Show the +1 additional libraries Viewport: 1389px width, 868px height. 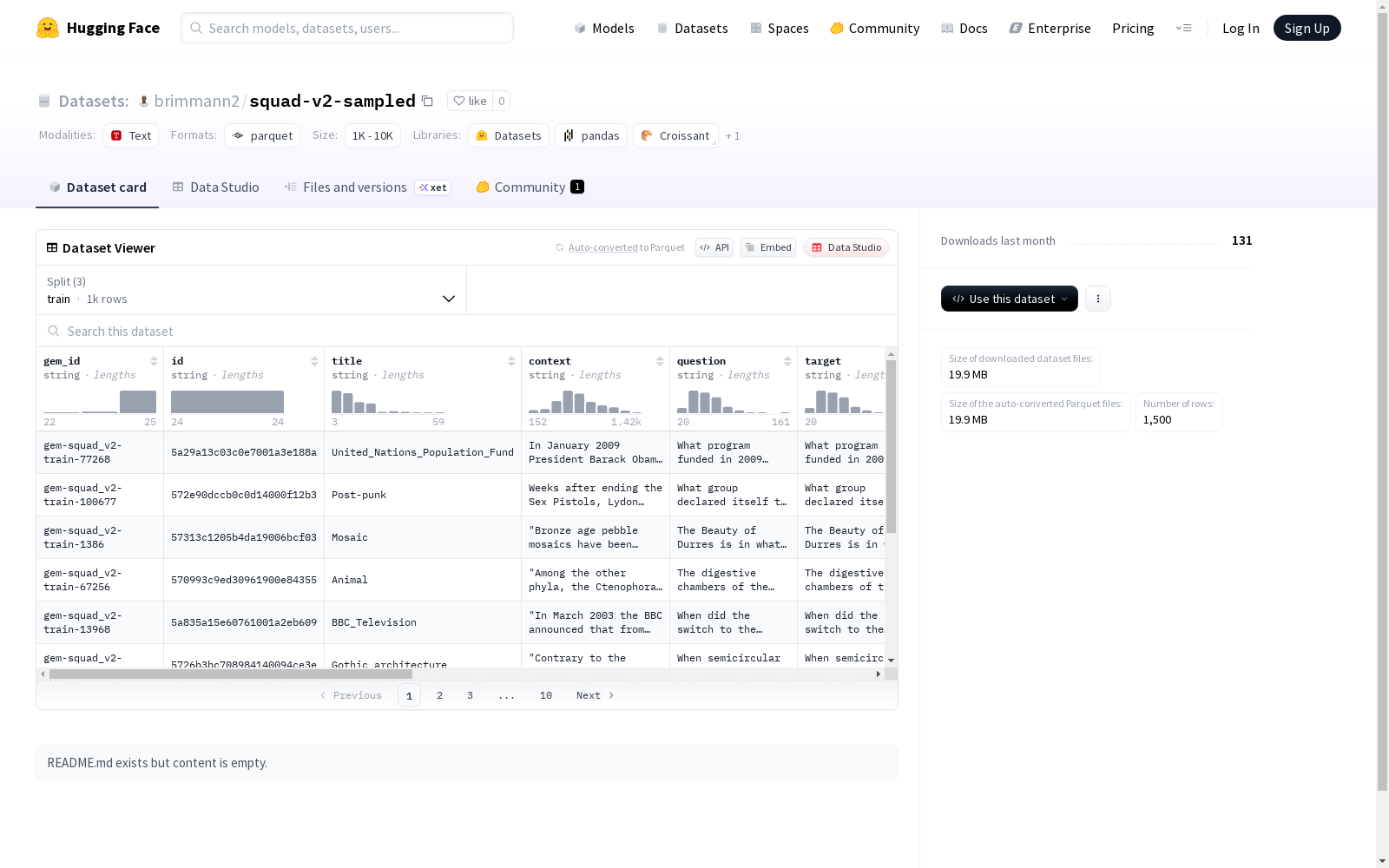tap(733, 135)
